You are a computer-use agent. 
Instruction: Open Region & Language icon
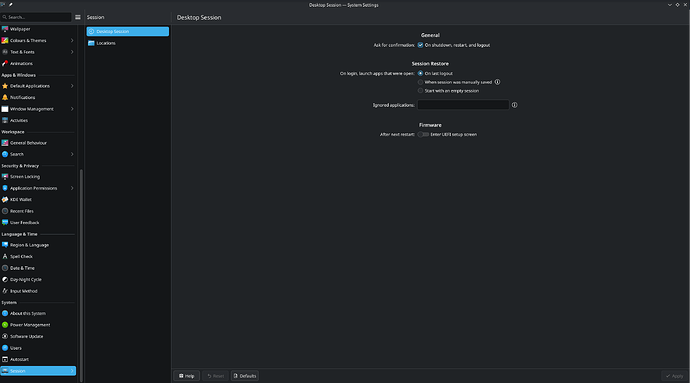[5, 245]
